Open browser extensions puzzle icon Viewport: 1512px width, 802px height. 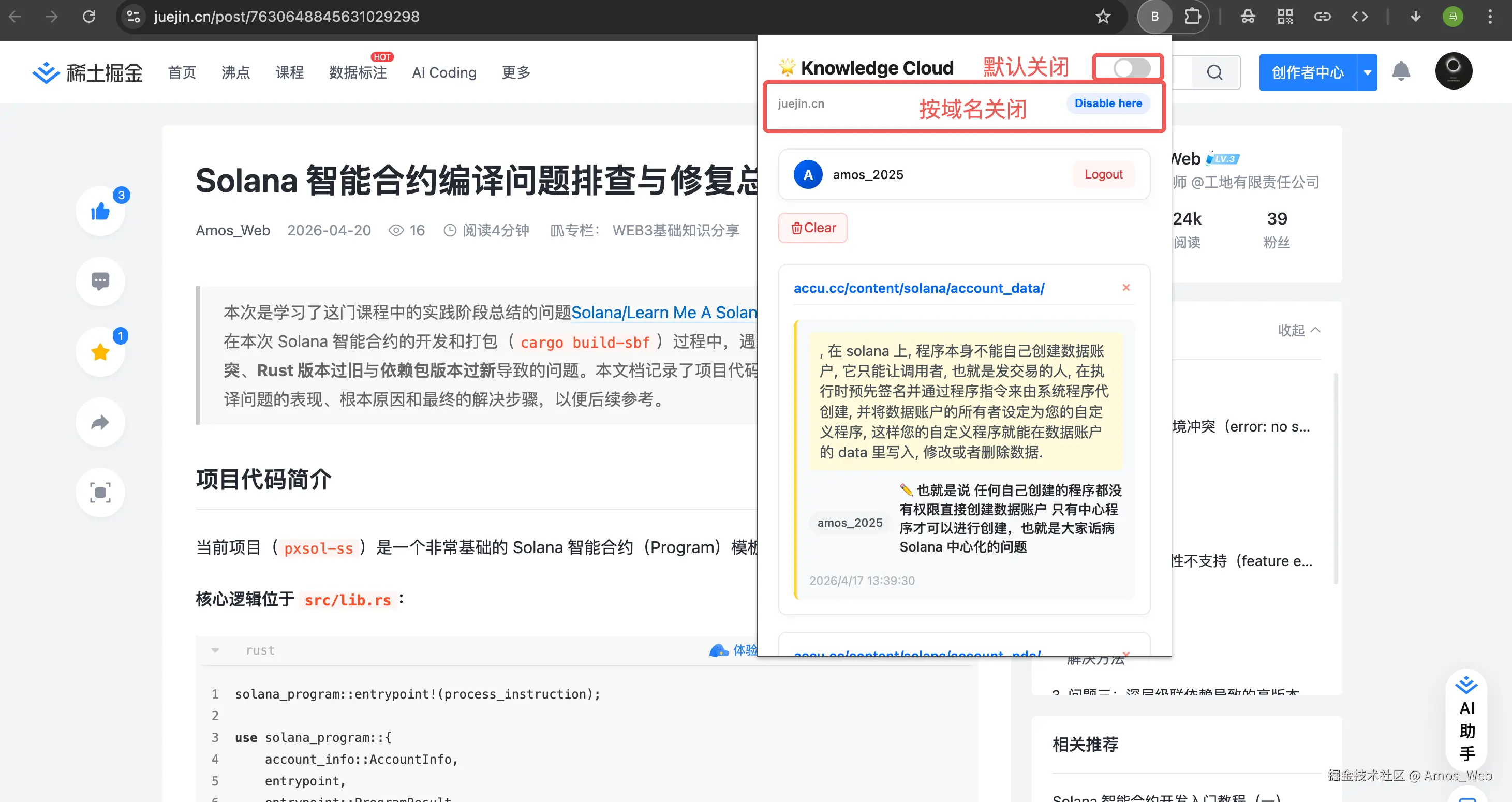click(1192, 17)
